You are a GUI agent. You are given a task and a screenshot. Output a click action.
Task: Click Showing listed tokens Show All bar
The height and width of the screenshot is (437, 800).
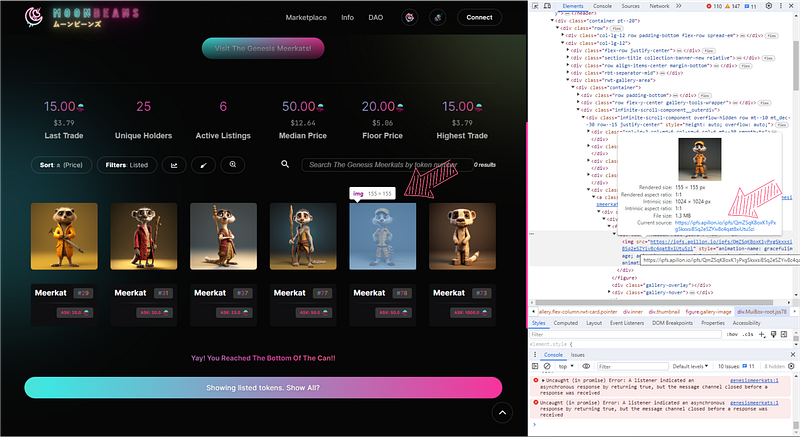point(263,388)
